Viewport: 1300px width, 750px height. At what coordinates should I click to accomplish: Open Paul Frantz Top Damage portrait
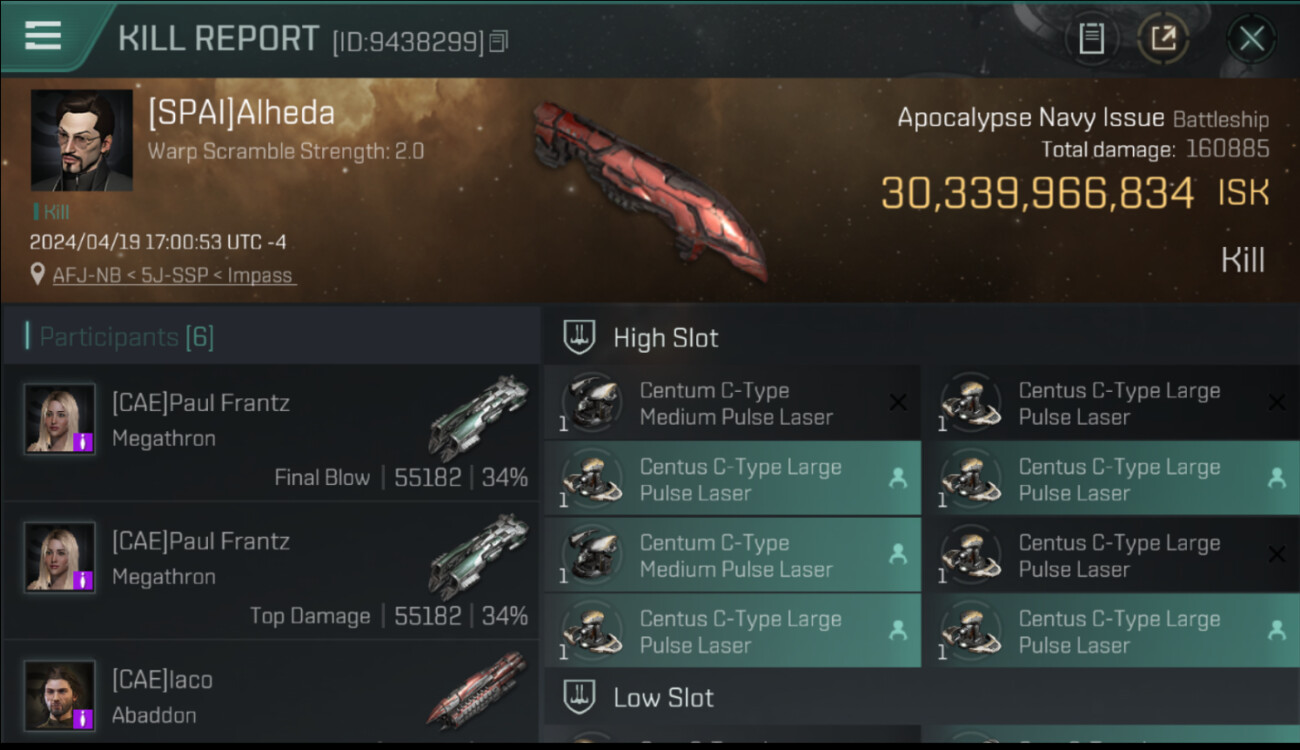click(60, 556)
